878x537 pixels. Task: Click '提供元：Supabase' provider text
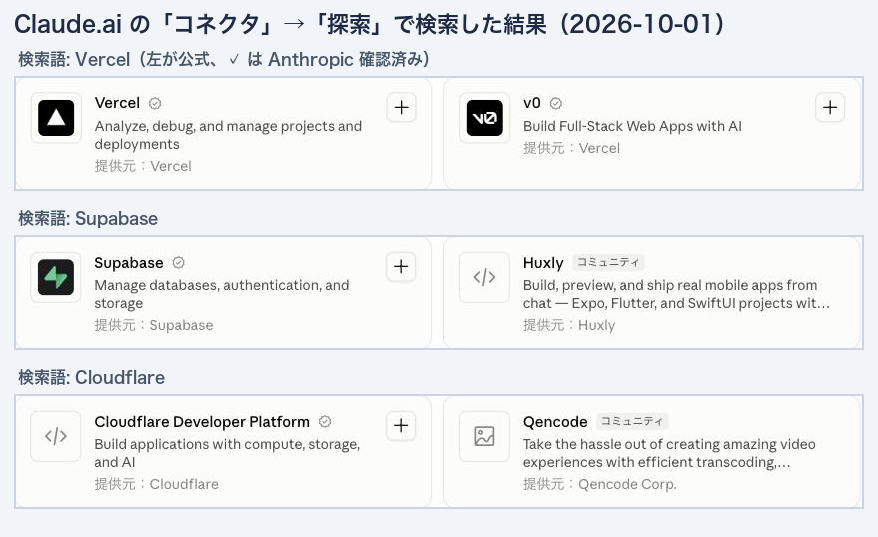point(154,325)
